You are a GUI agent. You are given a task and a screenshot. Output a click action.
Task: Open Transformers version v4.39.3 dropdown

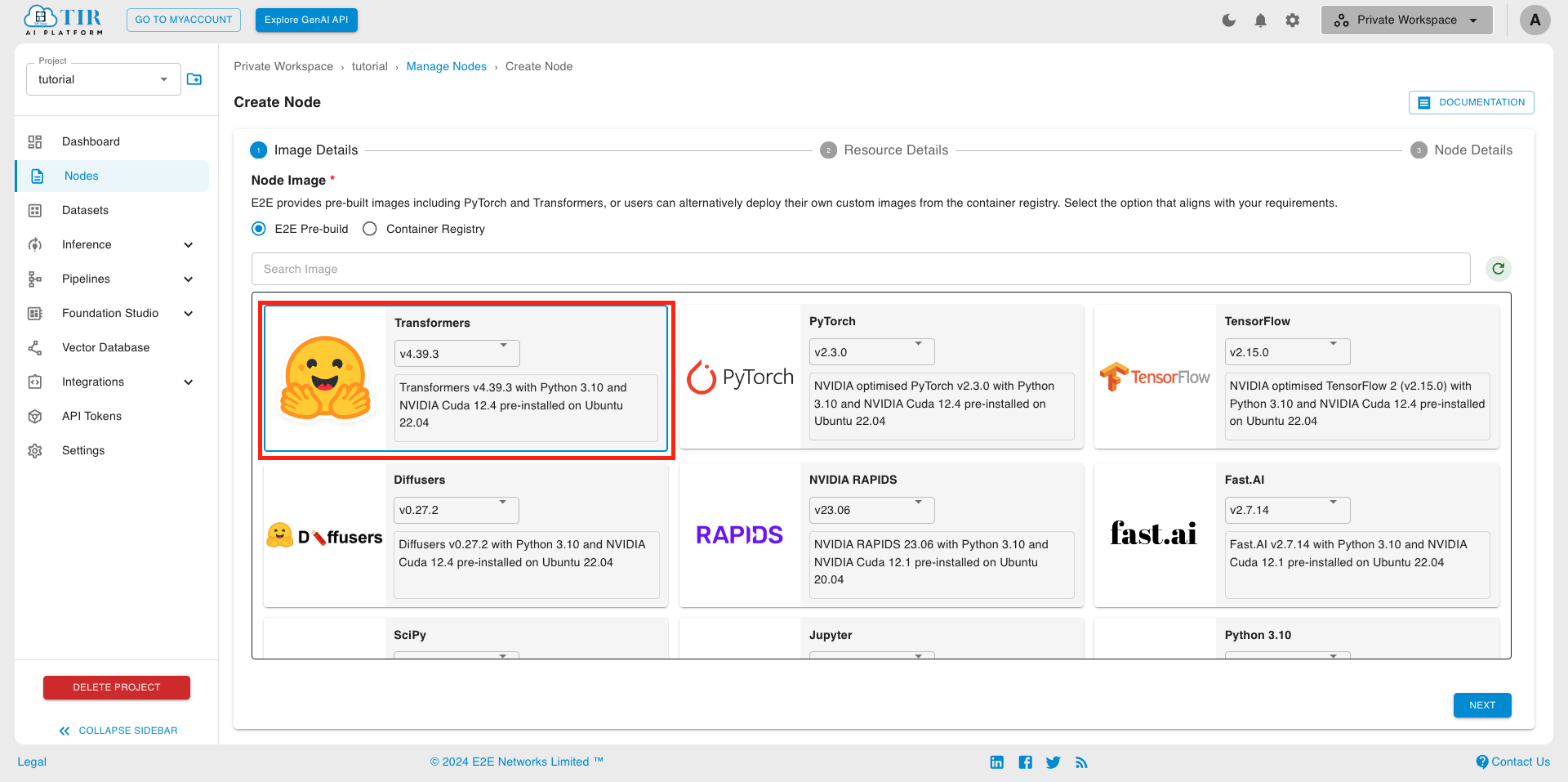[x=457, y=354]
